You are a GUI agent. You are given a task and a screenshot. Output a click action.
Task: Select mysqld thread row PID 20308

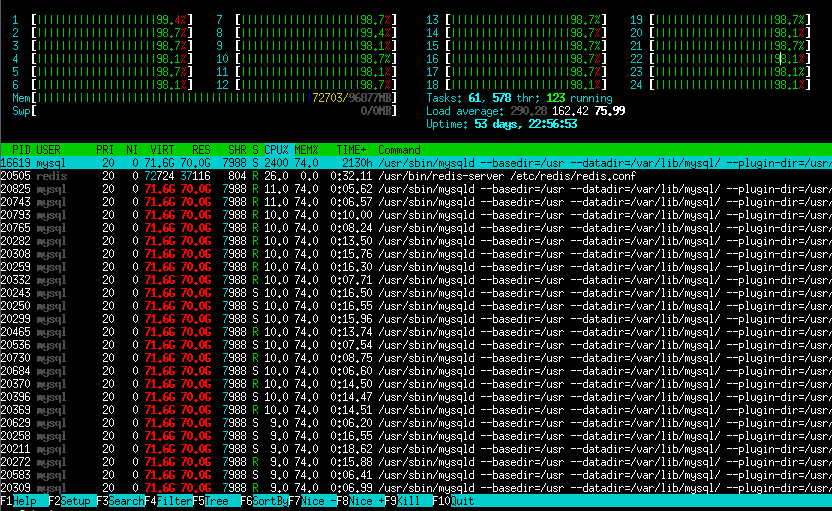pyautogui.click(x=416, y=254)
